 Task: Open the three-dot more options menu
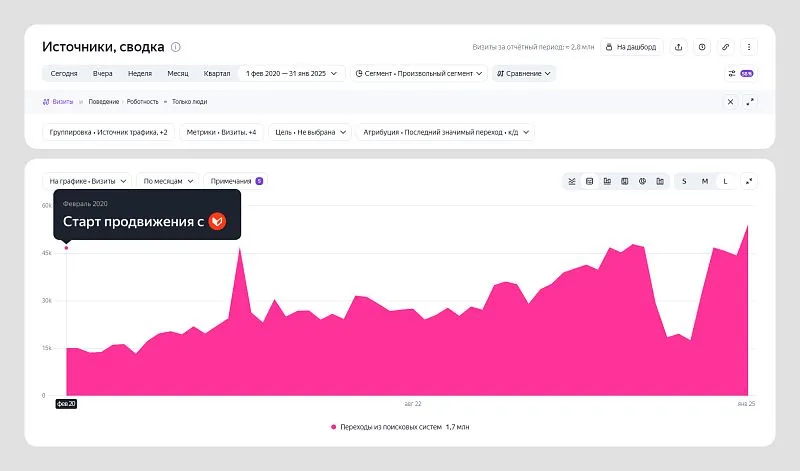click(x=749, y=47)
